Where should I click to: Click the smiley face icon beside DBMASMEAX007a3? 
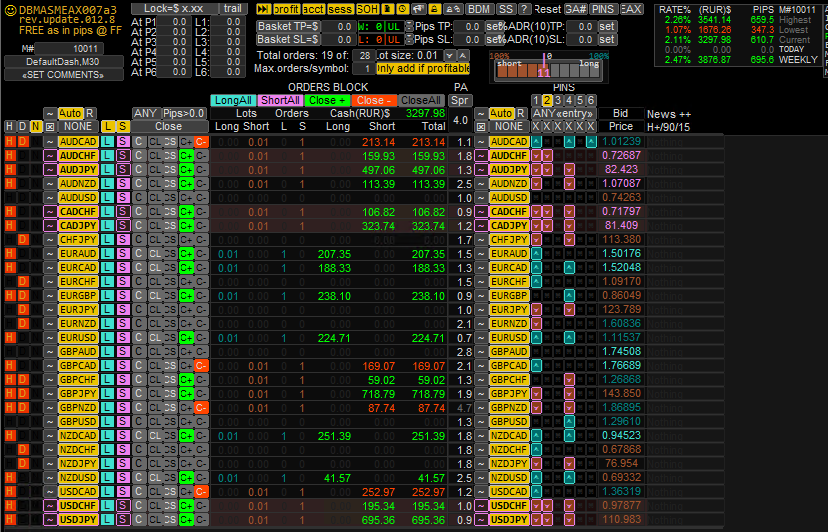10,10
